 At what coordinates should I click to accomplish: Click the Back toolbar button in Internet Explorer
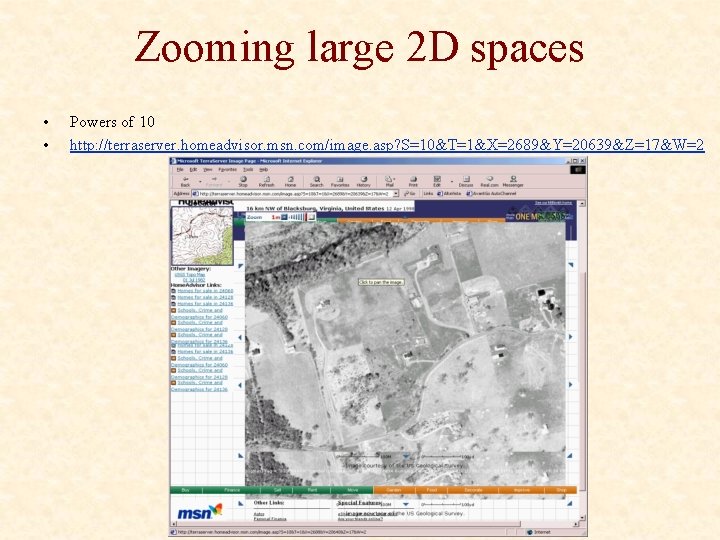(x=186, y=181)
